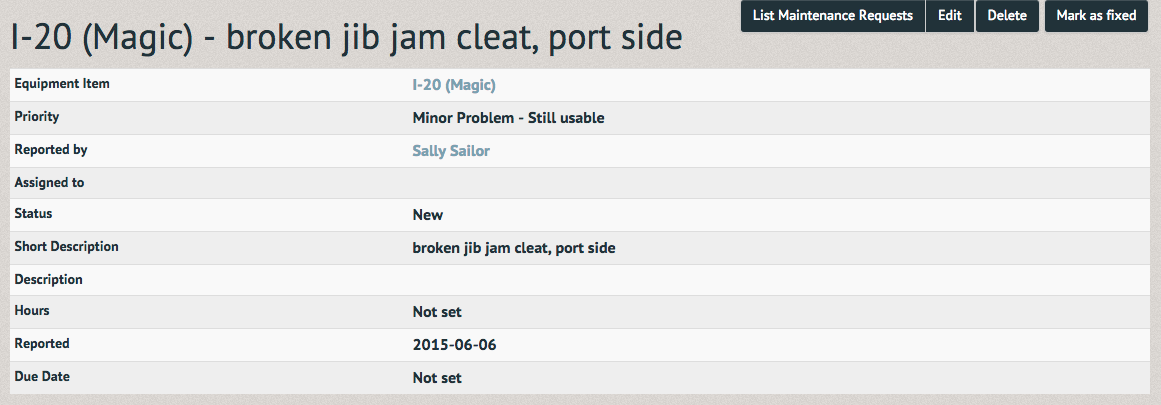Click the page title heading
The height and width of the screenshot is (405, 1161).
point(346,38)
